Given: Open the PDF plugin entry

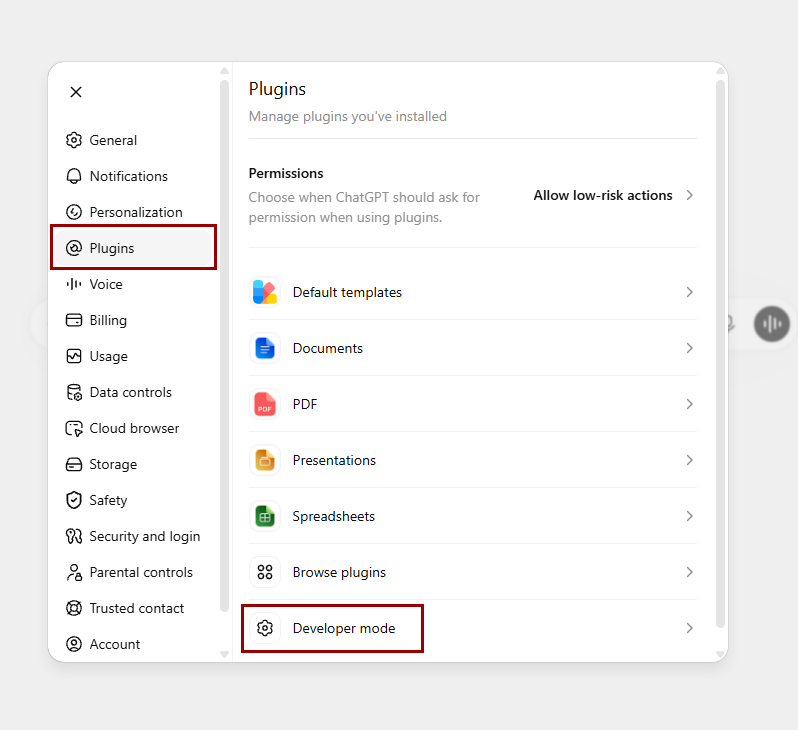Looking at the screenshot, I should (473, 404).
